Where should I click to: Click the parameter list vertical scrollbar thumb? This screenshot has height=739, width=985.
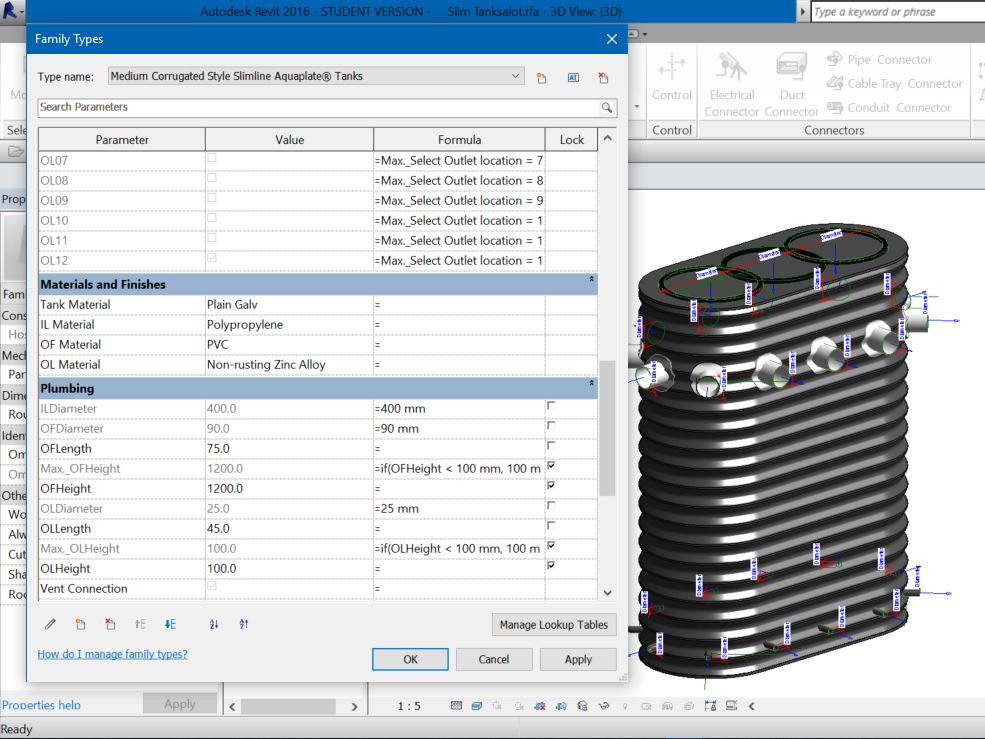coord(607,428)
